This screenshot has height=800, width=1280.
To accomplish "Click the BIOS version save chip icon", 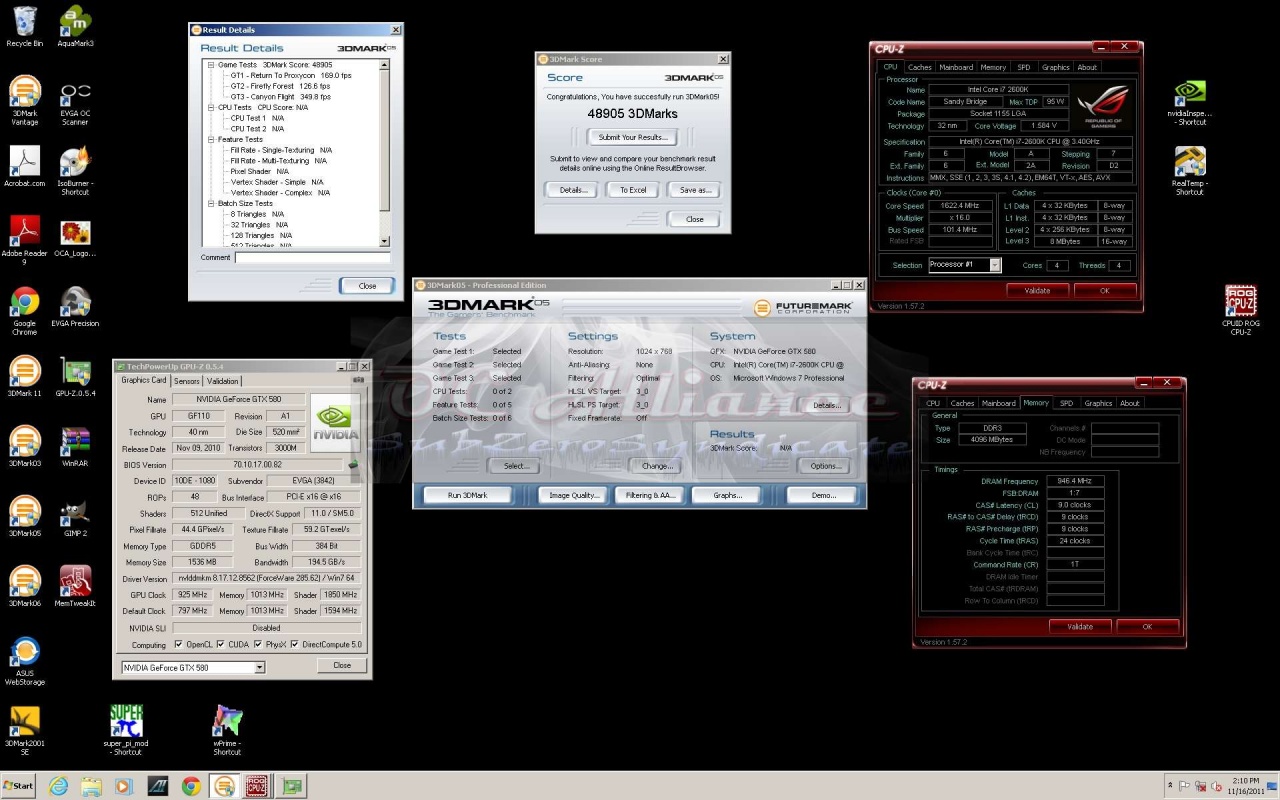I will (x=353, y=465).
